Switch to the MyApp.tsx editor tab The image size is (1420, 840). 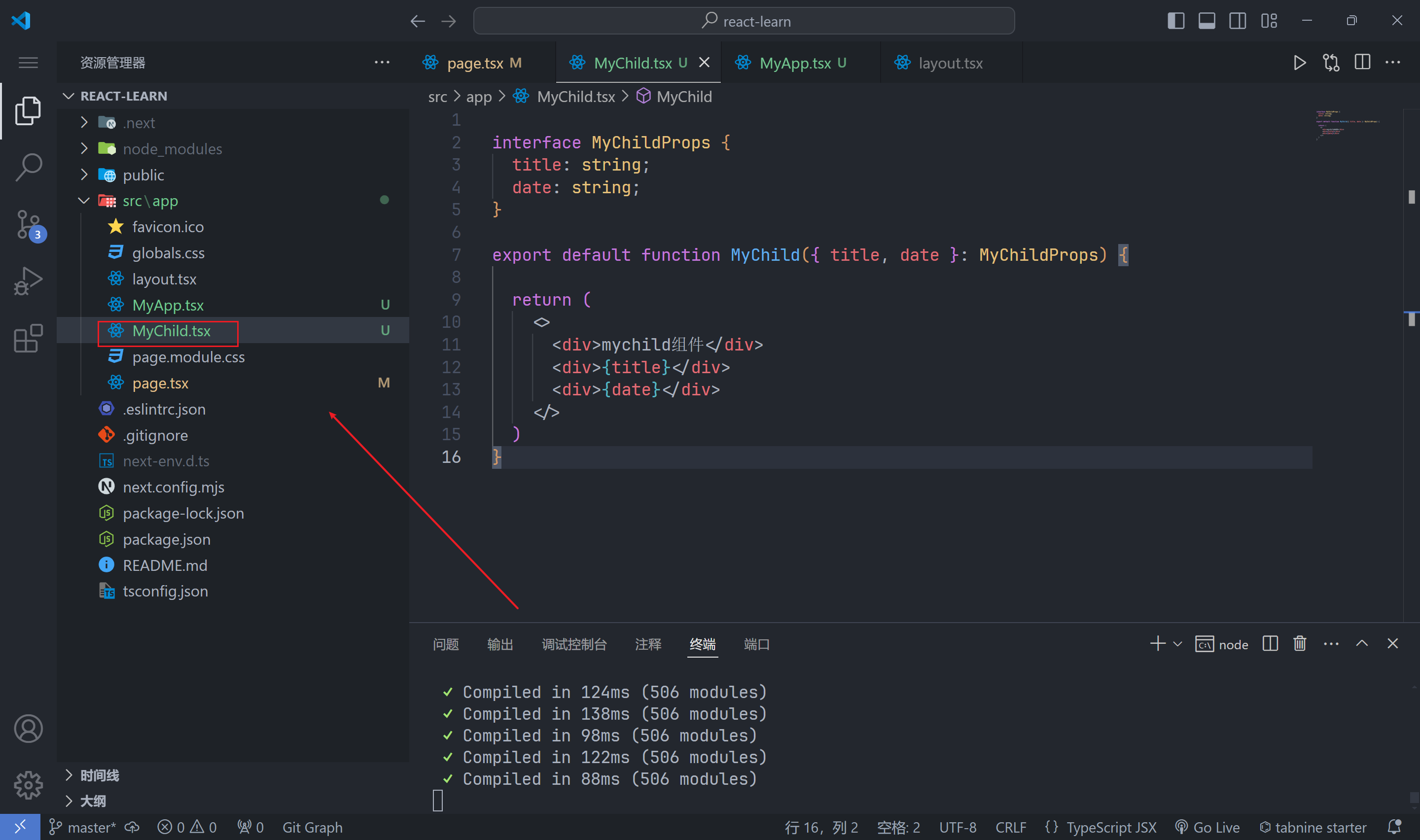(795, 63)
